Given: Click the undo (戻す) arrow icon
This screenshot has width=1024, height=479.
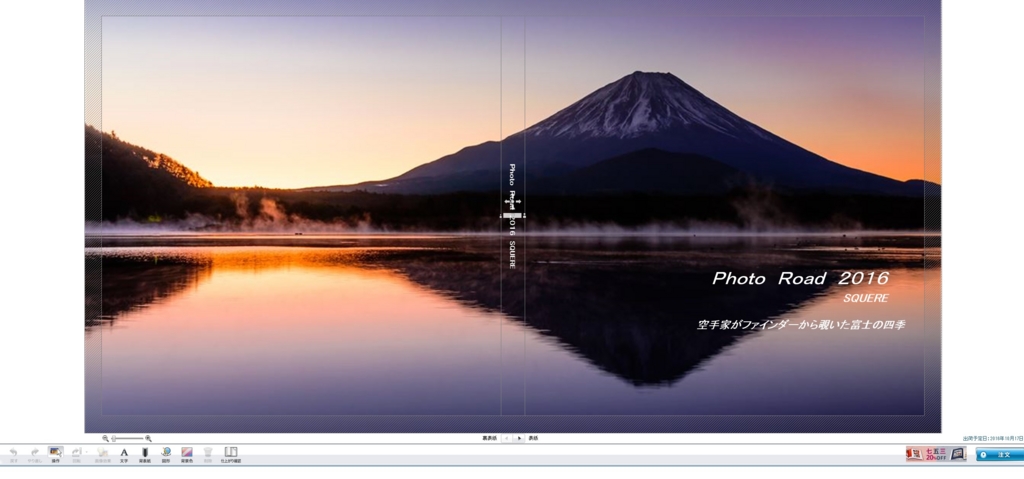Looking at the screenshot, I should (13, 452).
